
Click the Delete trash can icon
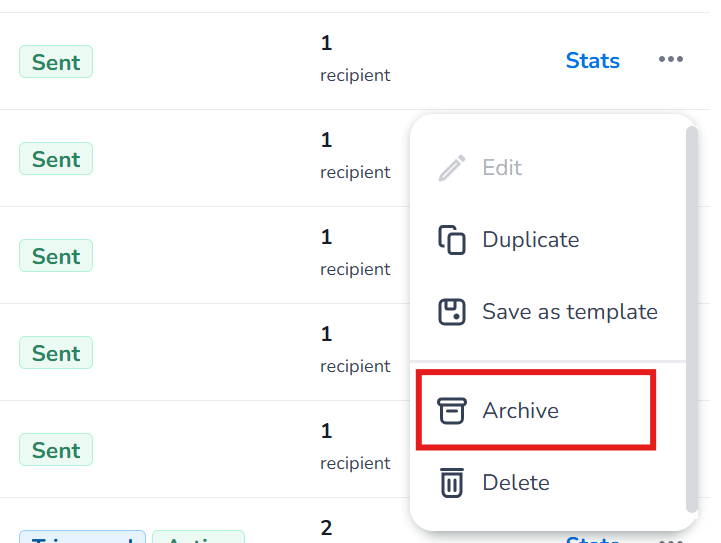pos(452,483)
